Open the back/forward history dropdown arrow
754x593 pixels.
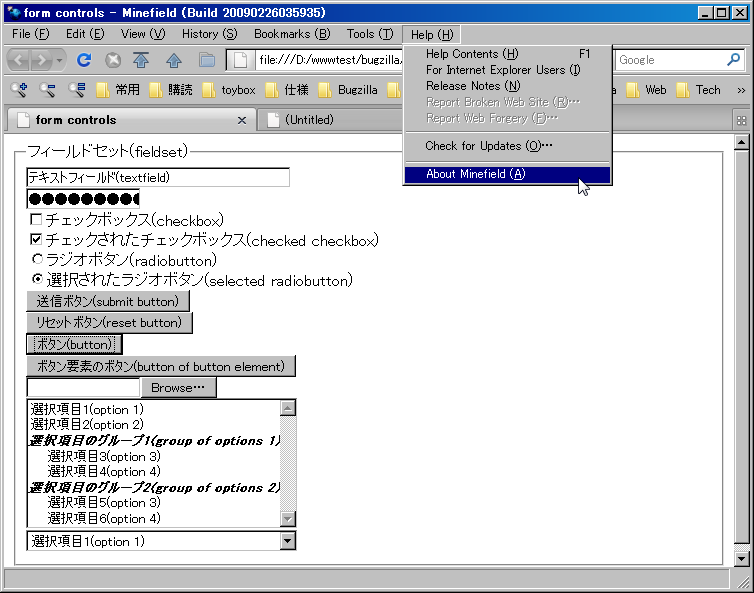59,60
